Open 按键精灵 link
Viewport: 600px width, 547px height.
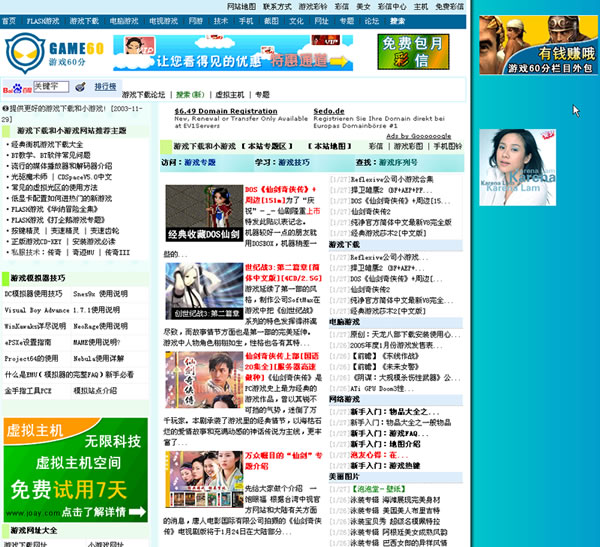point(25,231)
